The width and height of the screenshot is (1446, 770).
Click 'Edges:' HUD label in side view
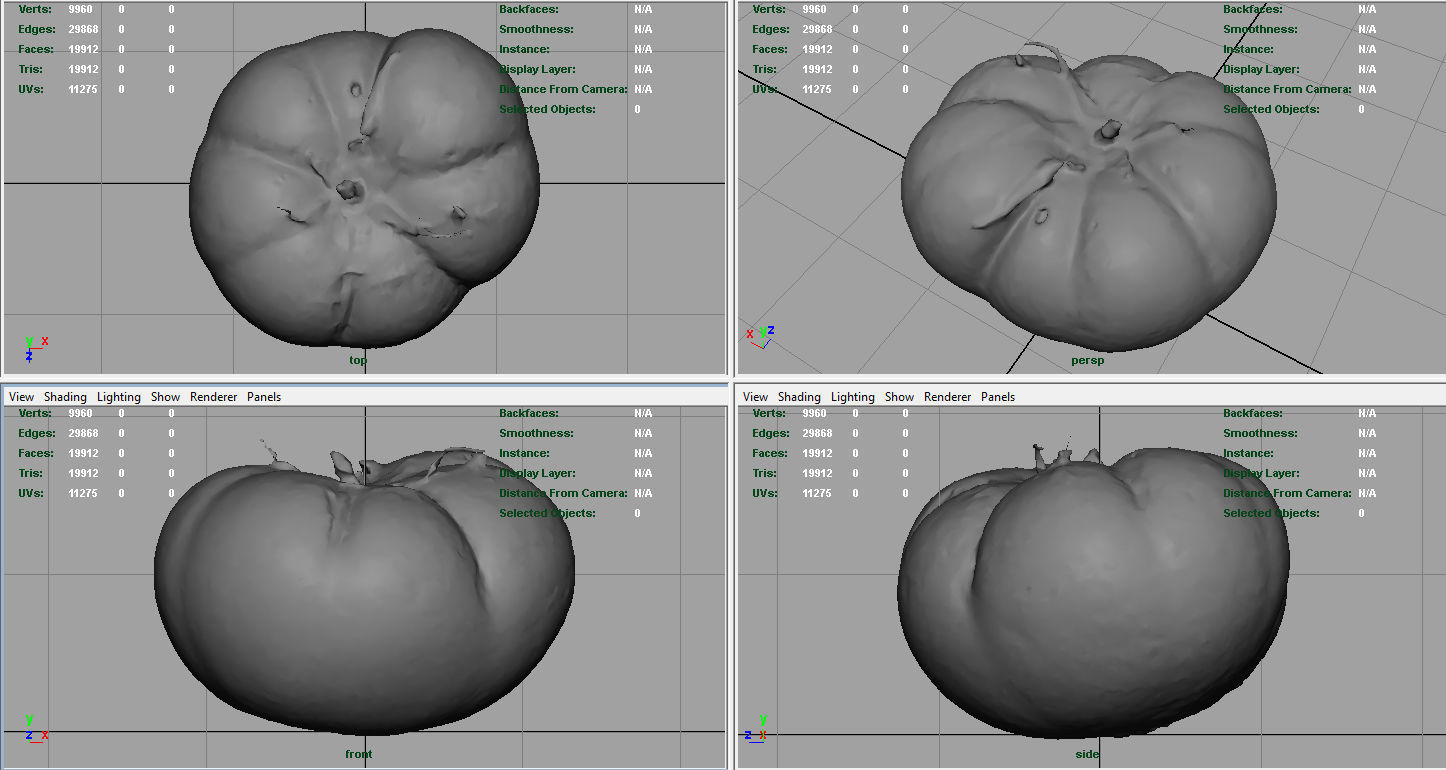click(771, 433)
